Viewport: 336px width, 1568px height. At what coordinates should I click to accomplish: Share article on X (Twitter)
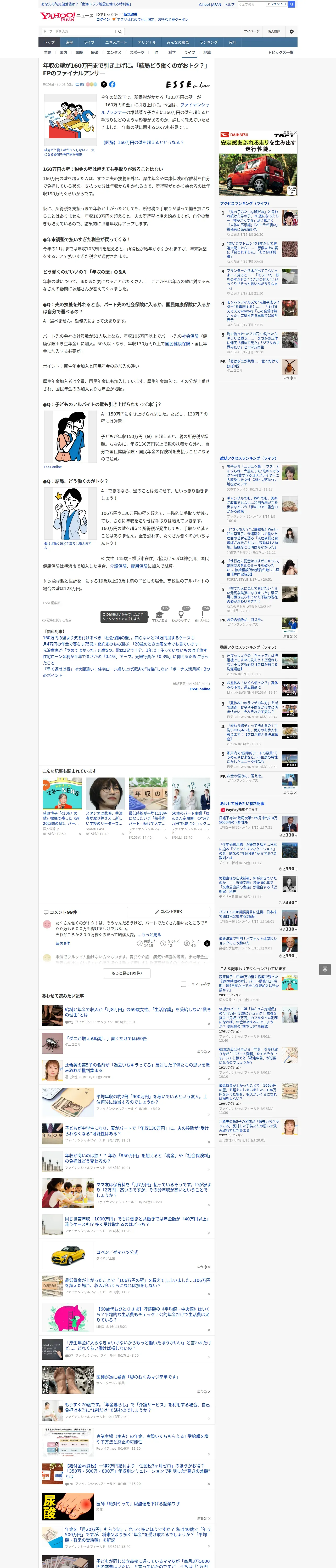(x=104, y=85)
